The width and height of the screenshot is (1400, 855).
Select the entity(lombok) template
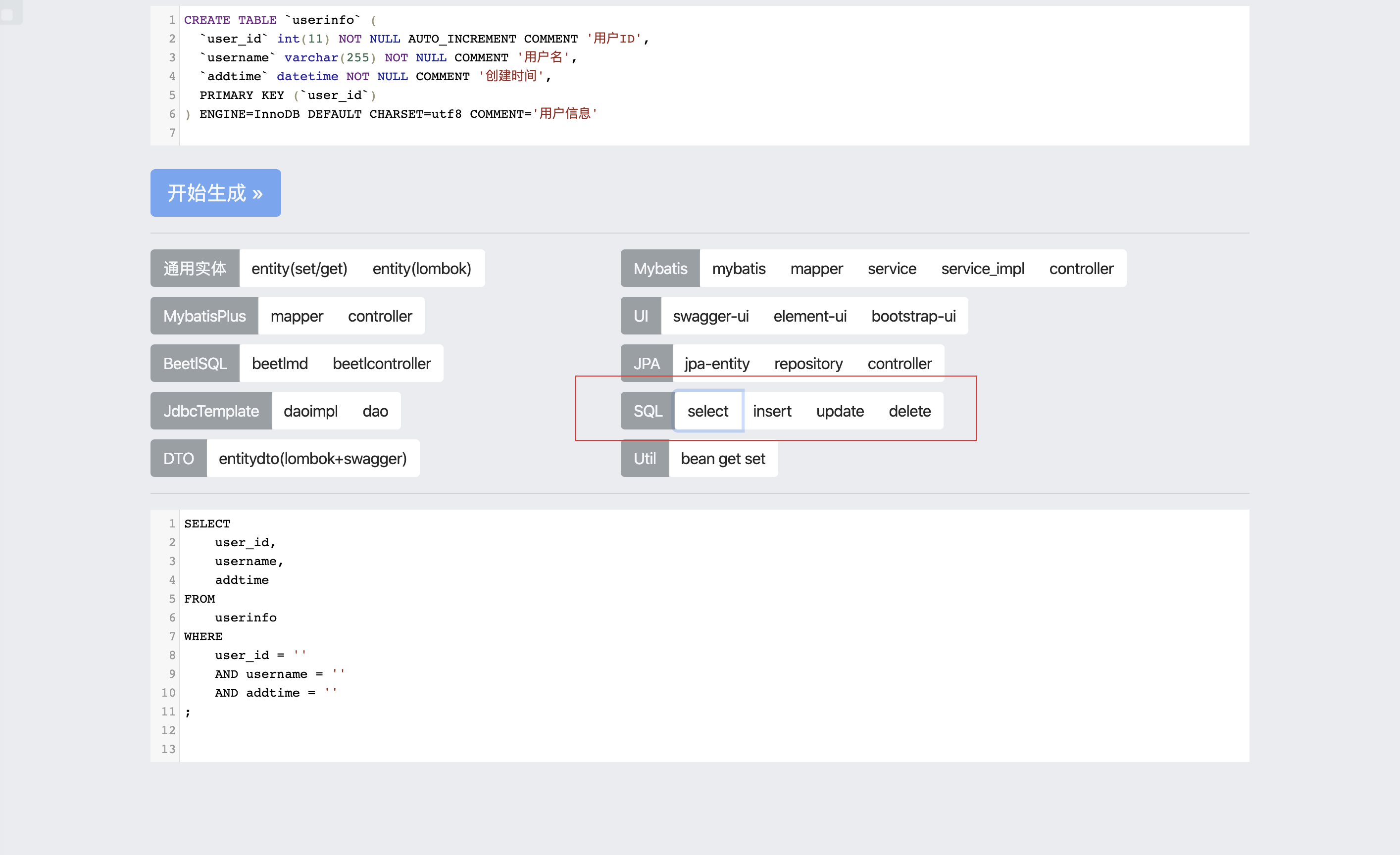click(422, 269)
